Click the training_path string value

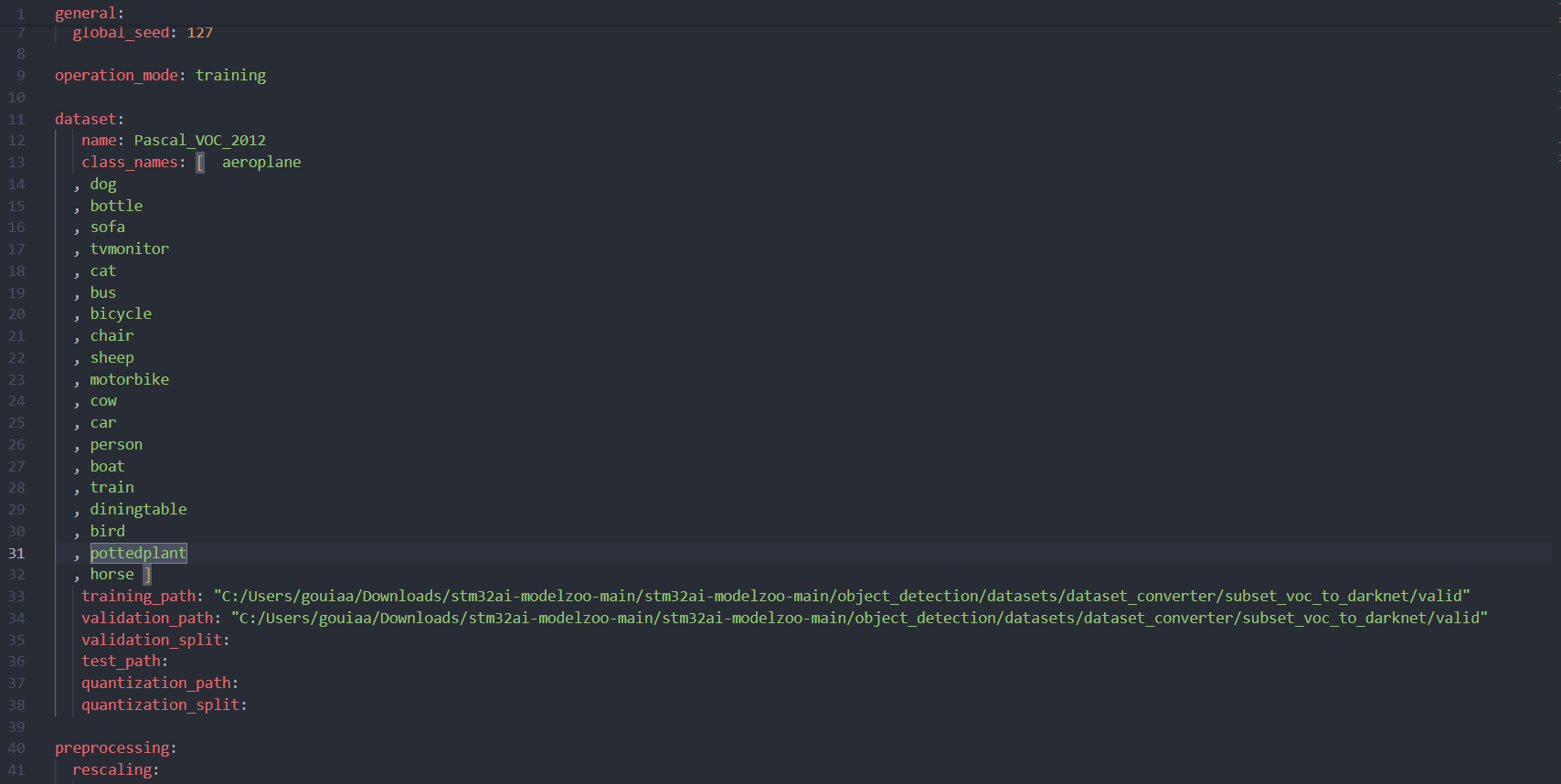[x=841, y=597]
